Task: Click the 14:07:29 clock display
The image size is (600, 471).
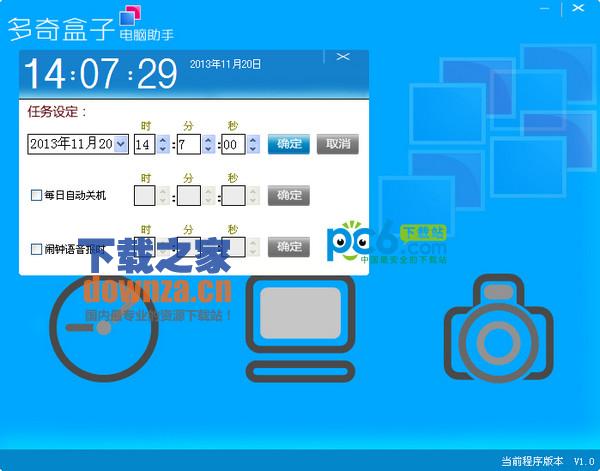Action: (101, 74)
